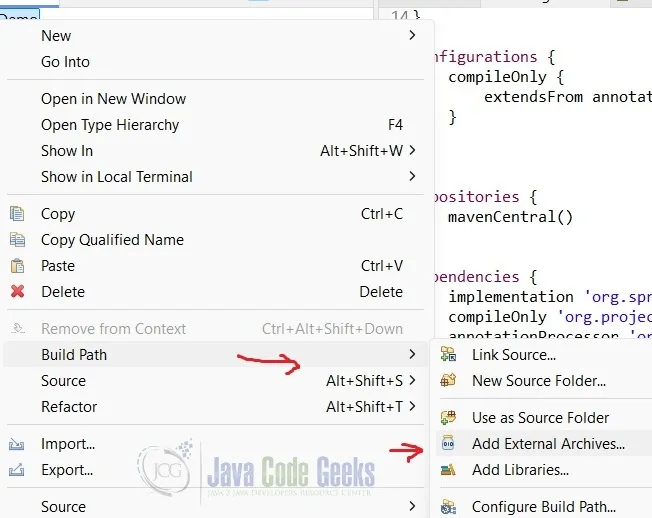The image size is (652, 518).
Task: Expand the New submenu arrow
Action: click(x=412, y=35)
